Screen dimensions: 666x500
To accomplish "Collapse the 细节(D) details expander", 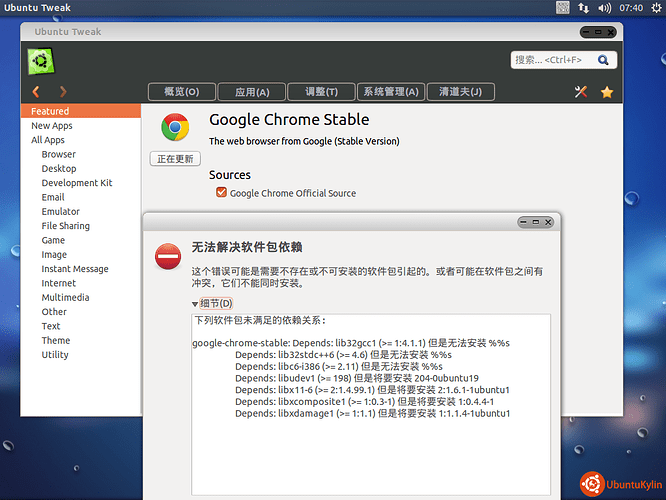I will tap(212, 303).
